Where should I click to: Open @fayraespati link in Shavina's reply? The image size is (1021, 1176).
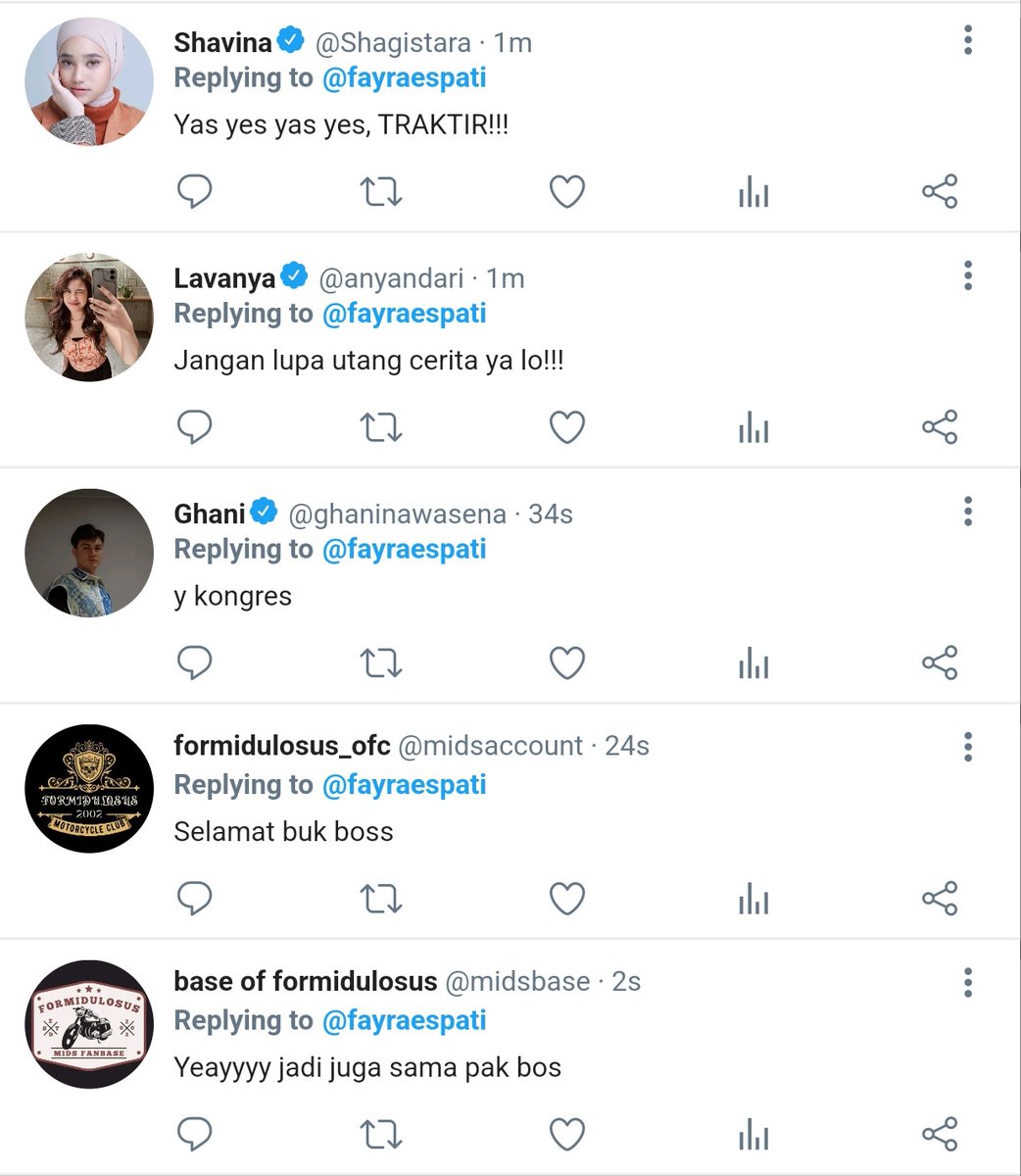pos(404,78)
